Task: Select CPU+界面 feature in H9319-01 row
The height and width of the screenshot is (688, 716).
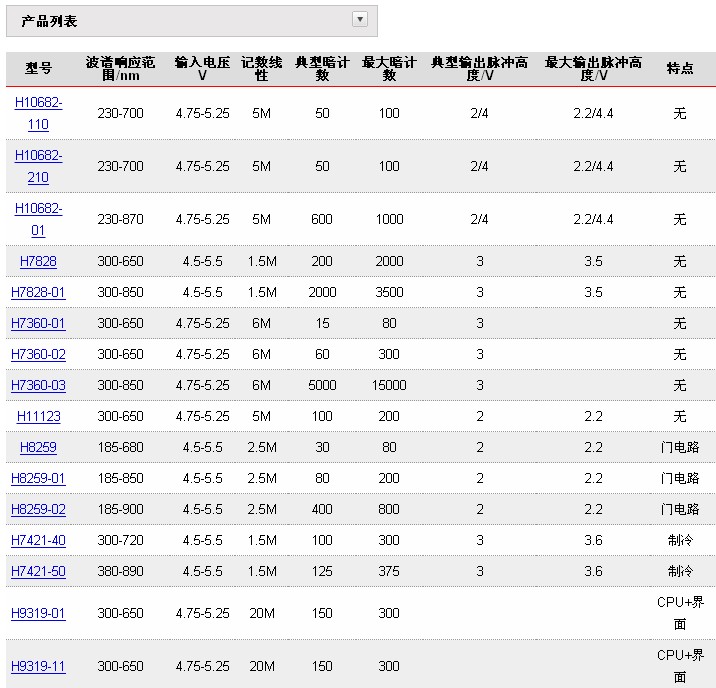Action: [x=680, y=613]
